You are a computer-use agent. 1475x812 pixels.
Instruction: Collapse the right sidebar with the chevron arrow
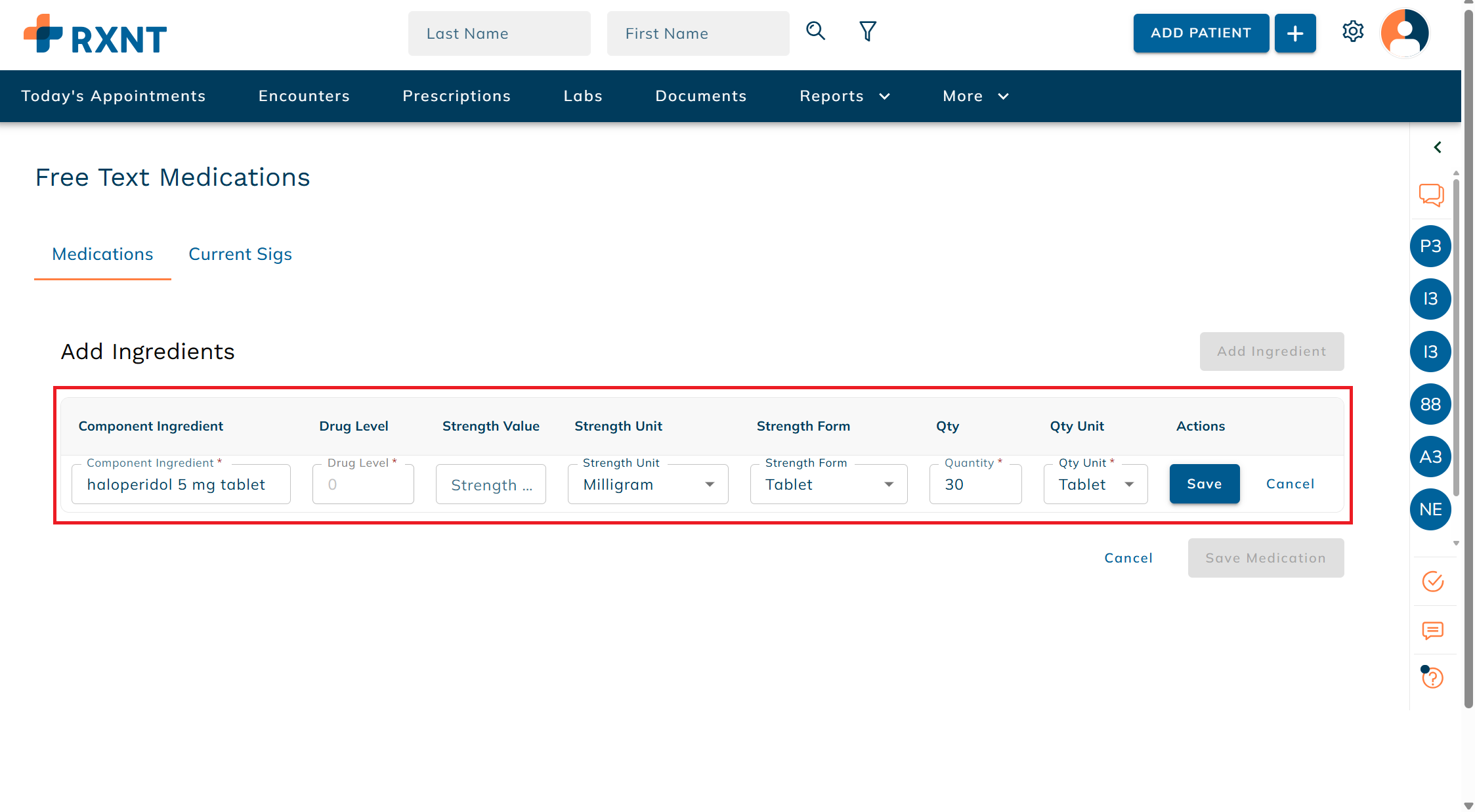click(1437, 147)
